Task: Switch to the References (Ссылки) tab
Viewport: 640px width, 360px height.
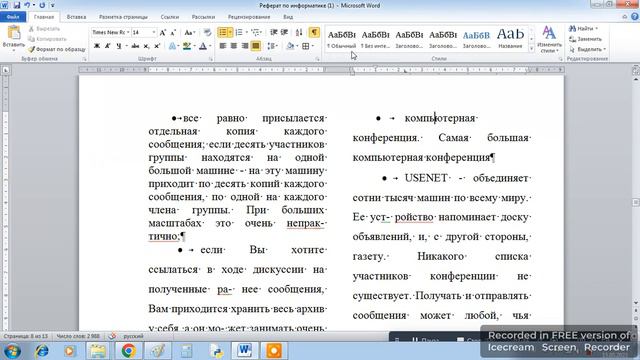Action: pyautogui.click(x=170, y=17)
